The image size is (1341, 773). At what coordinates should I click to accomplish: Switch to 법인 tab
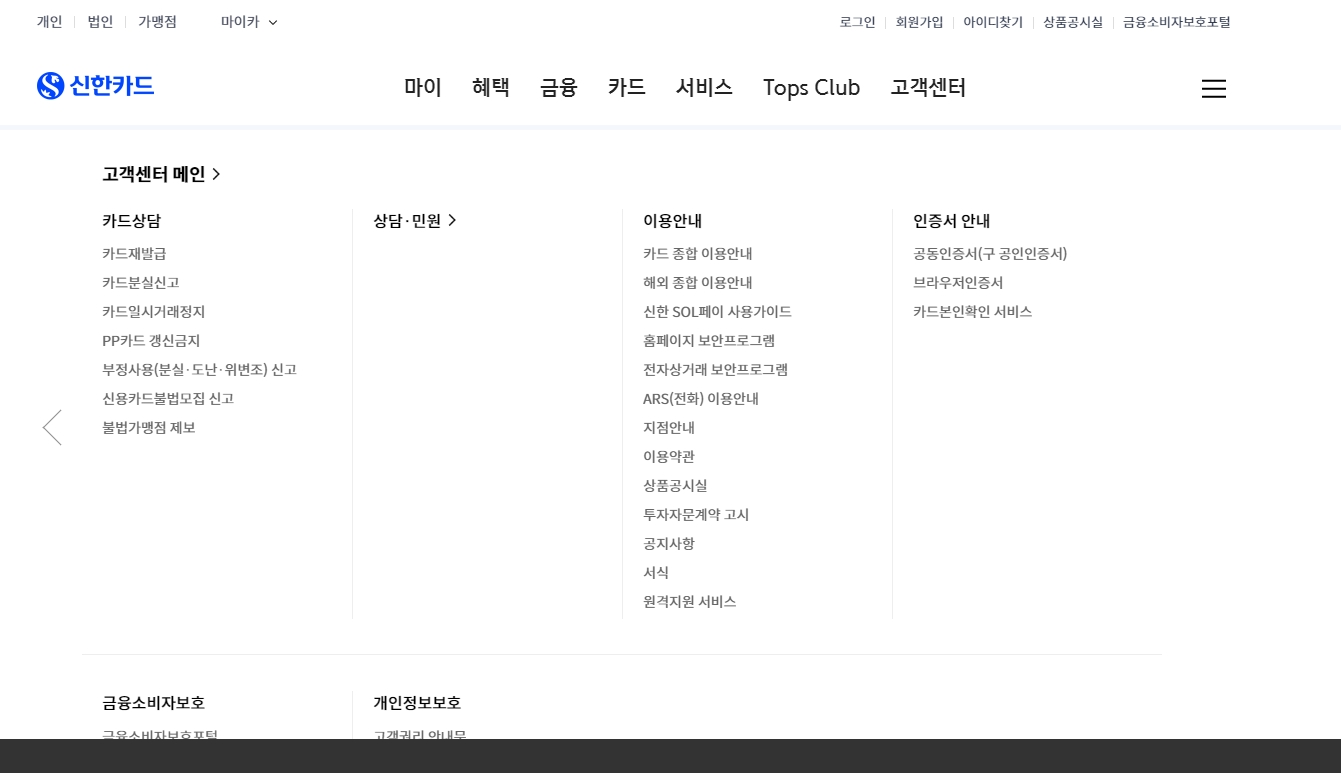(x=100, y=22)
